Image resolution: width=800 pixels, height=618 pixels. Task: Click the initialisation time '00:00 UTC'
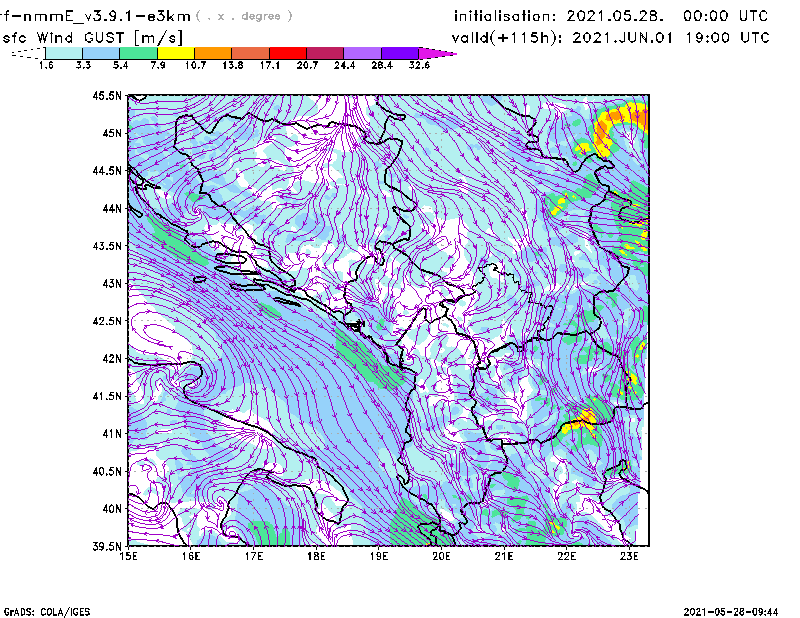pyautogui.click(x=726, y=16)
